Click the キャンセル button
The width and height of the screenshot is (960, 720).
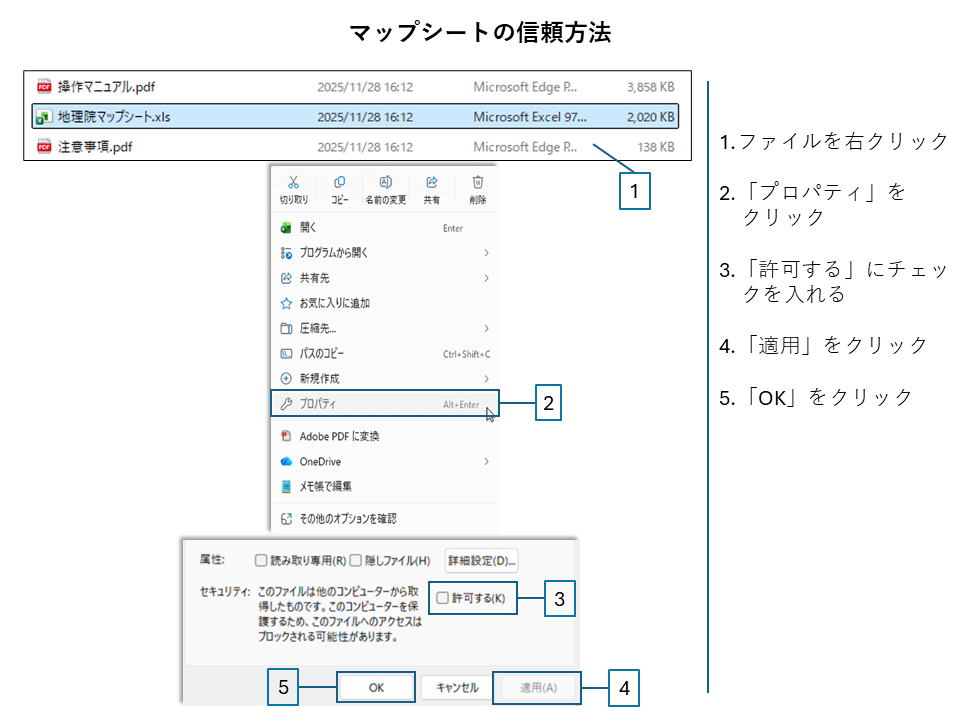[x=457, y=688]
